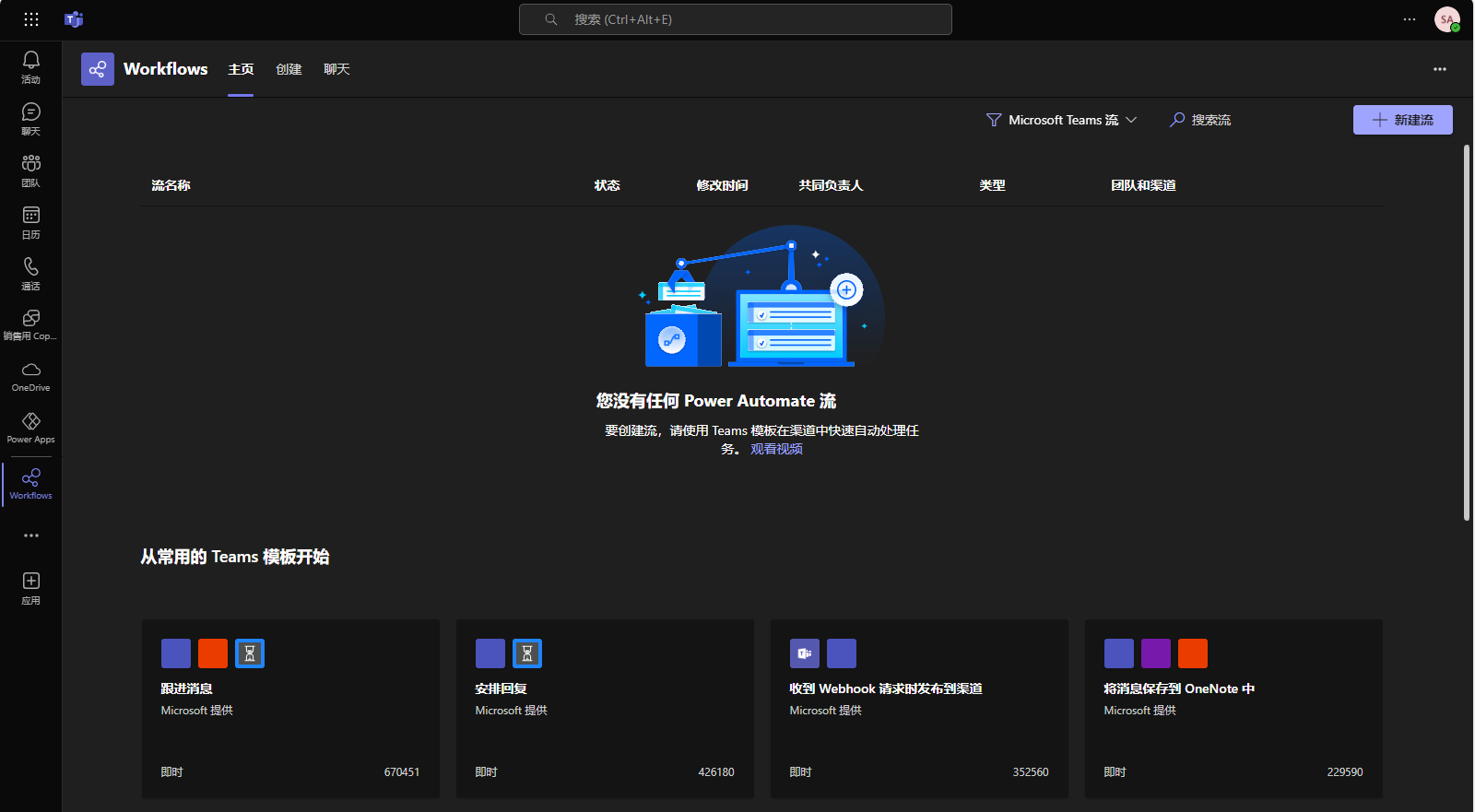The width and height of the screenshot is (1475, 812).
Task: Open OneDrive in sidebar
Action: coord(31,377)
